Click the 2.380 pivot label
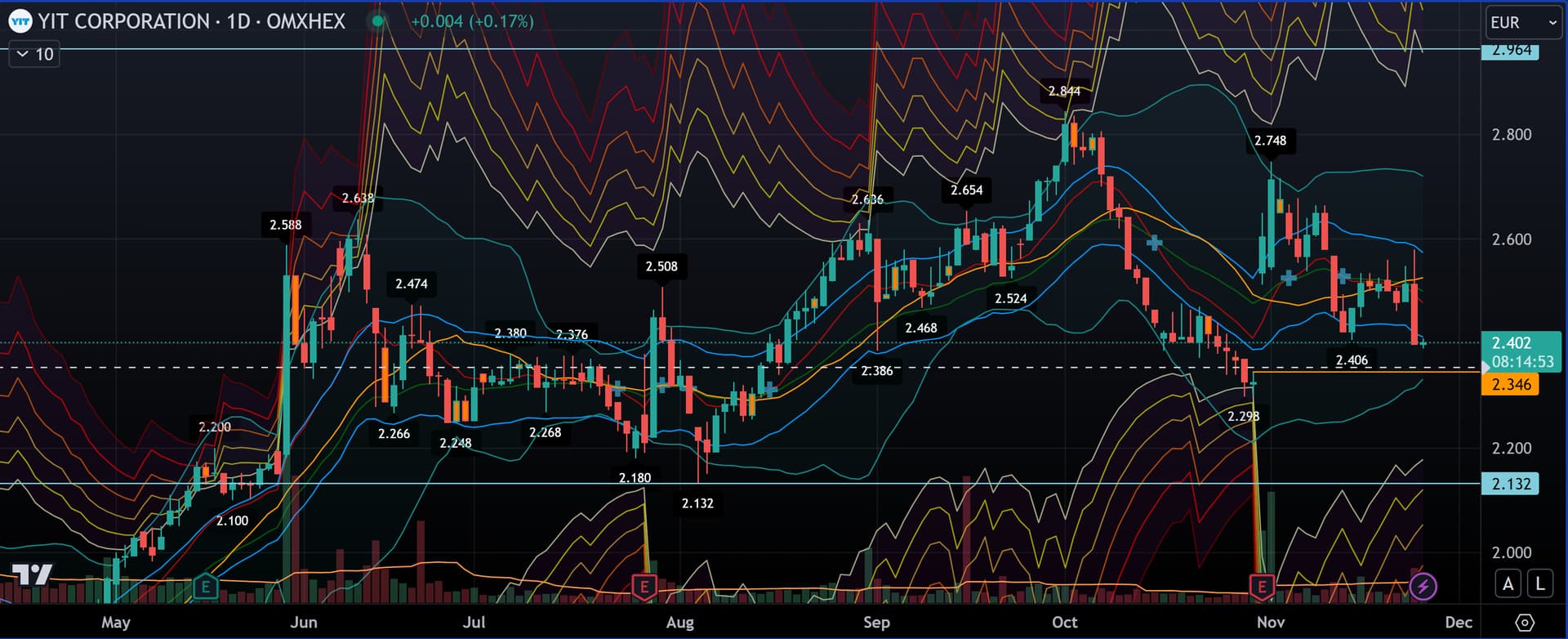1568x639 pixels. coord(510,333)
